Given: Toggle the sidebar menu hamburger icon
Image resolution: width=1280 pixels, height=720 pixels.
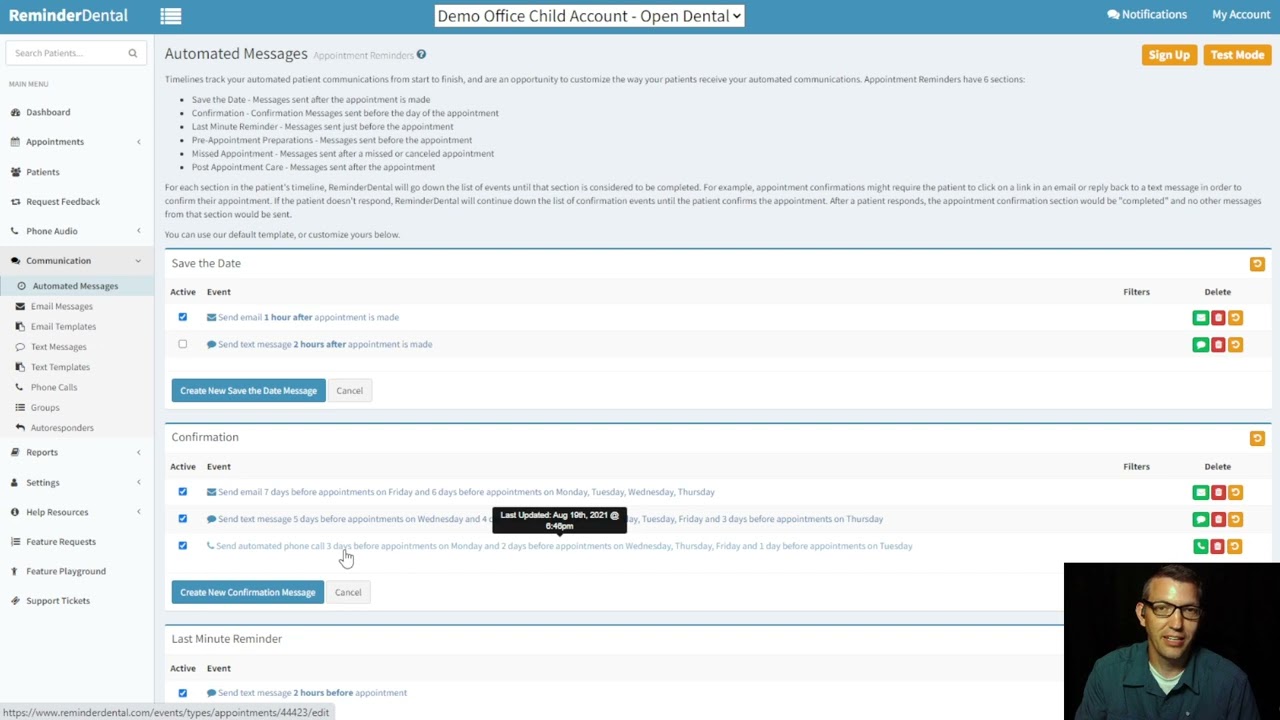Looking at the screenshot, I should pos(171,16).
